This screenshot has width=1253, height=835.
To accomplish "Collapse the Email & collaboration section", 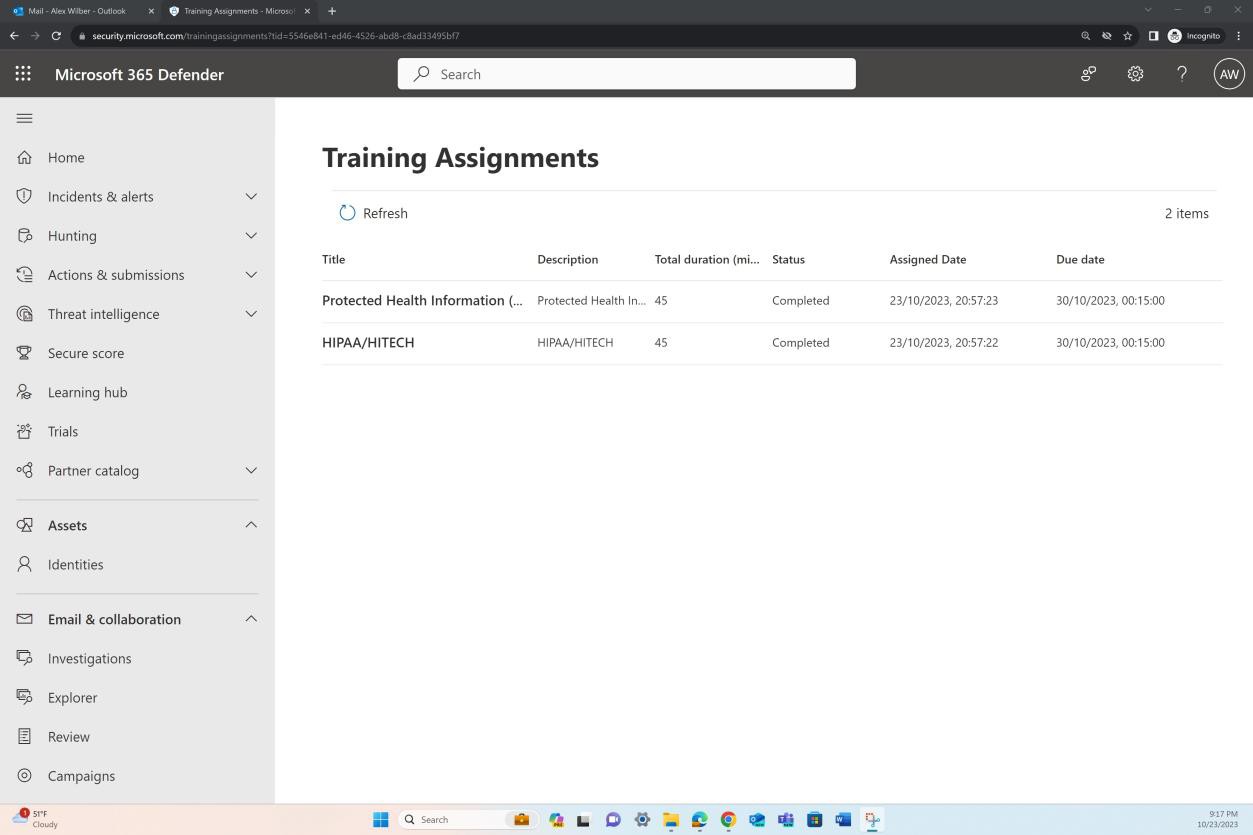I will coord(251,618).
